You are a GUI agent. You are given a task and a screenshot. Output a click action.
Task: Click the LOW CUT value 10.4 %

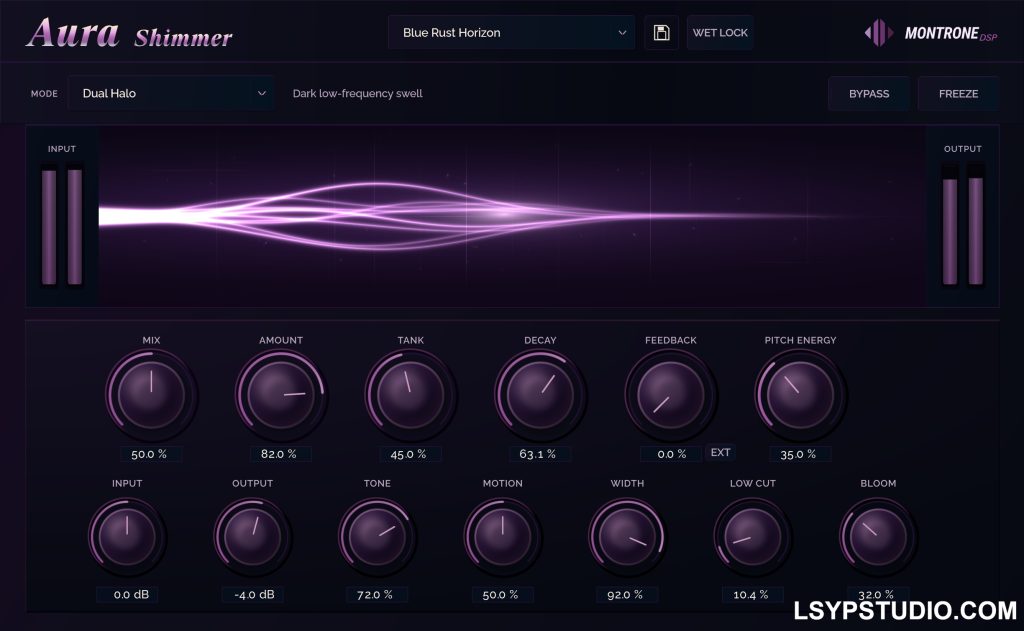point(752,594)
